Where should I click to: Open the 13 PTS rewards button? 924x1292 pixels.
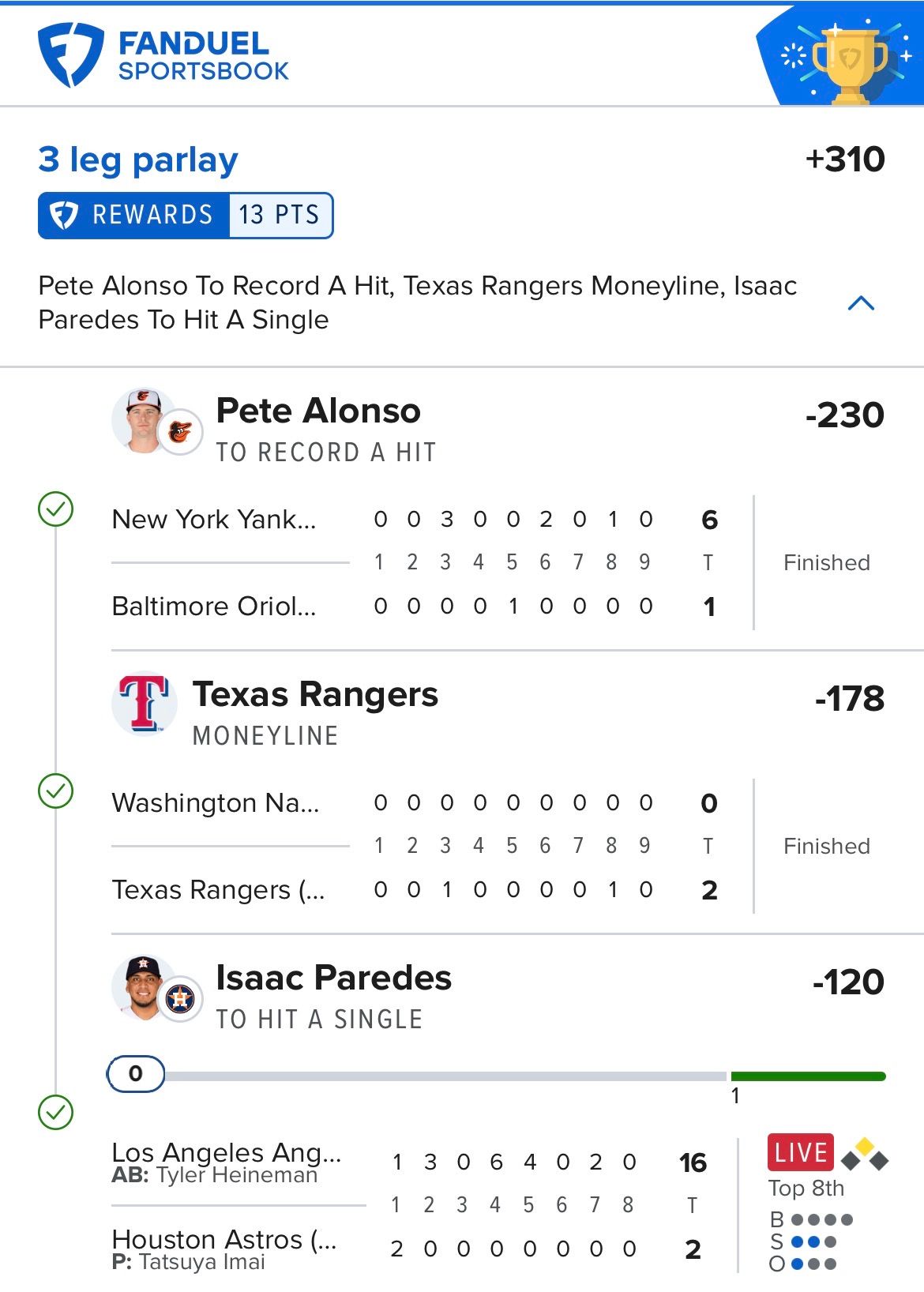tap(280, 215)
